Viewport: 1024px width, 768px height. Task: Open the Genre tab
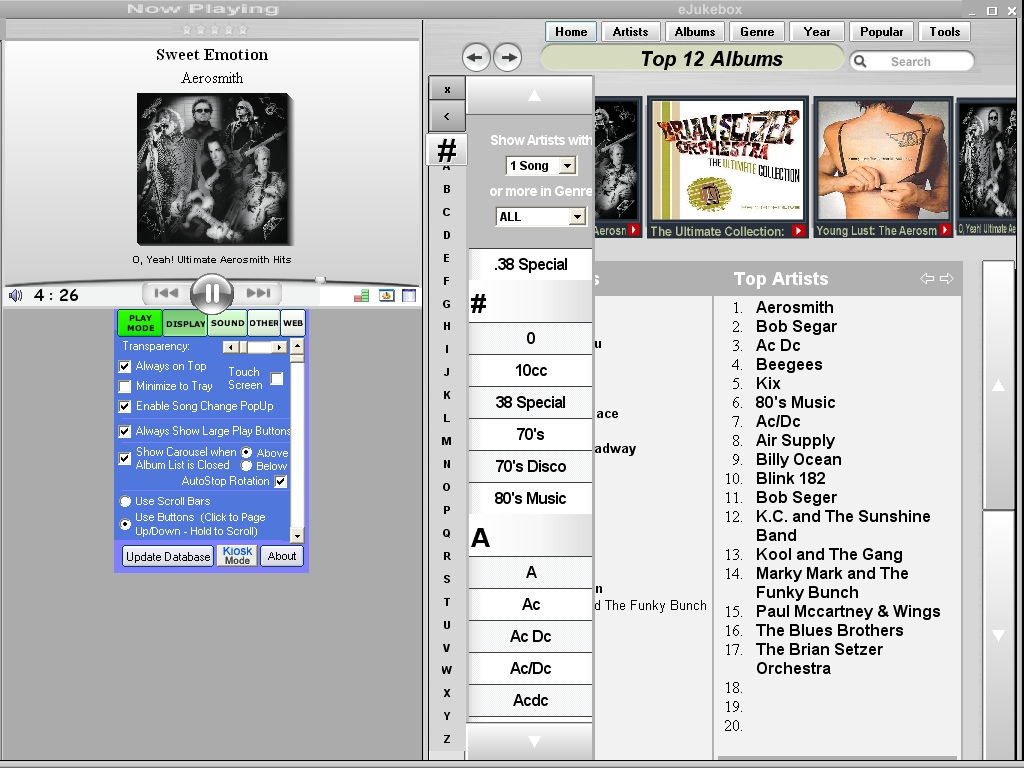tap(758, 31)
